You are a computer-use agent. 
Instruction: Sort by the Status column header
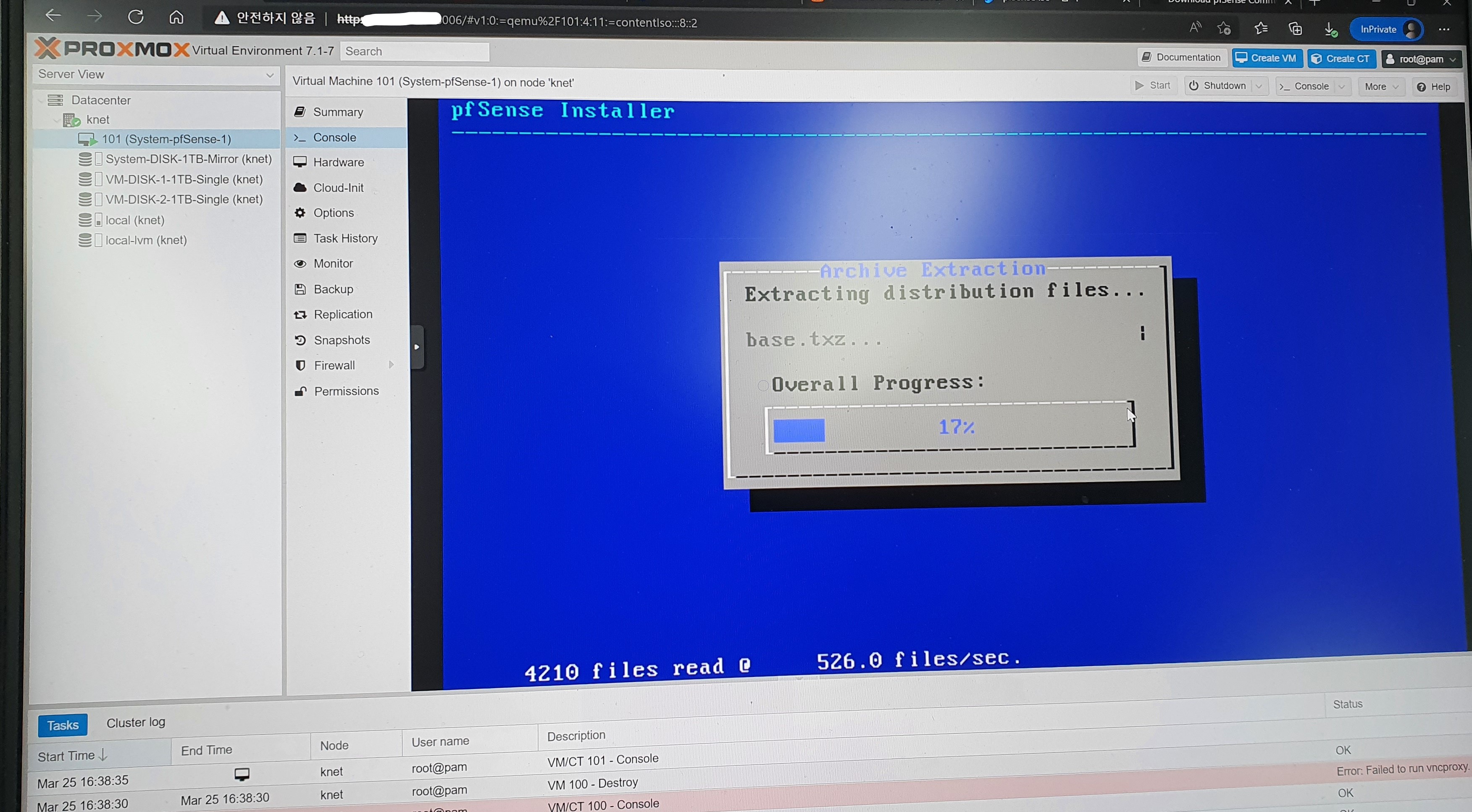point(1398,704)
